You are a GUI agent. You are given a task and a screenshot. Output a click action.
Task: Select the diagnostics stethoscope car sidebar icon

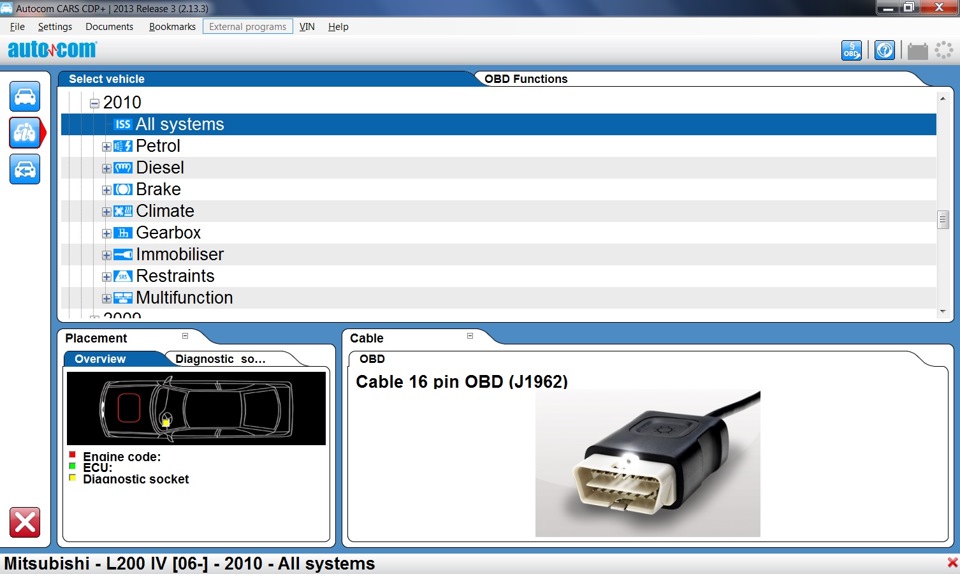[x=24, y=133]
